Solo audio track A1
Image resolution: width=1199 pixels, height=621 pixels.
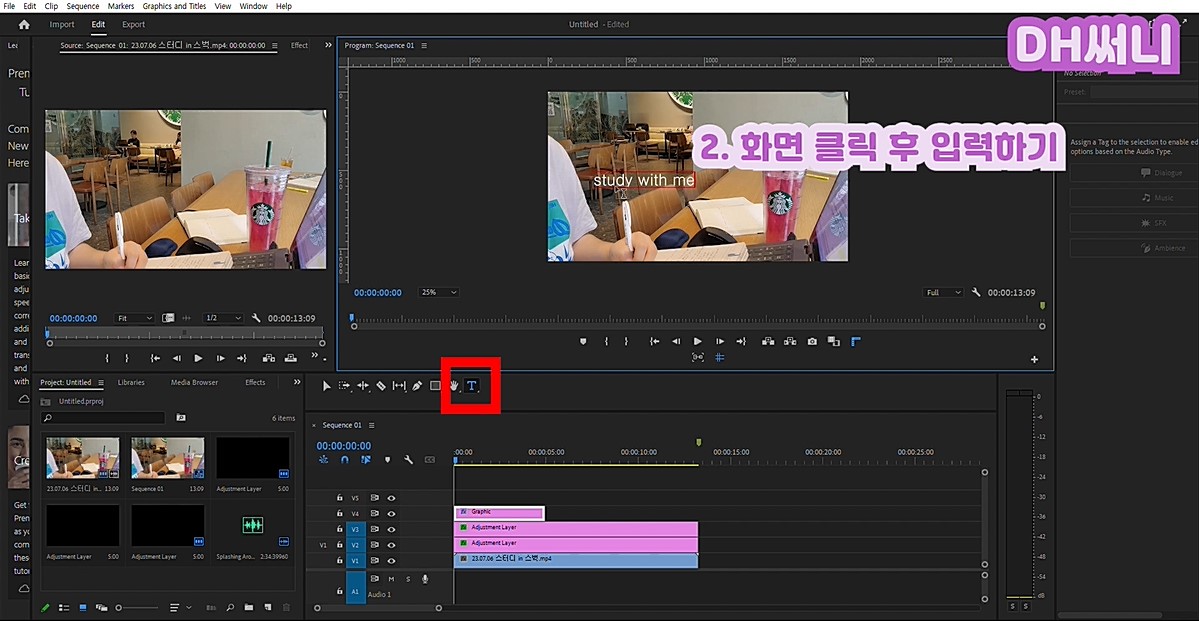[x=408, y=579]
